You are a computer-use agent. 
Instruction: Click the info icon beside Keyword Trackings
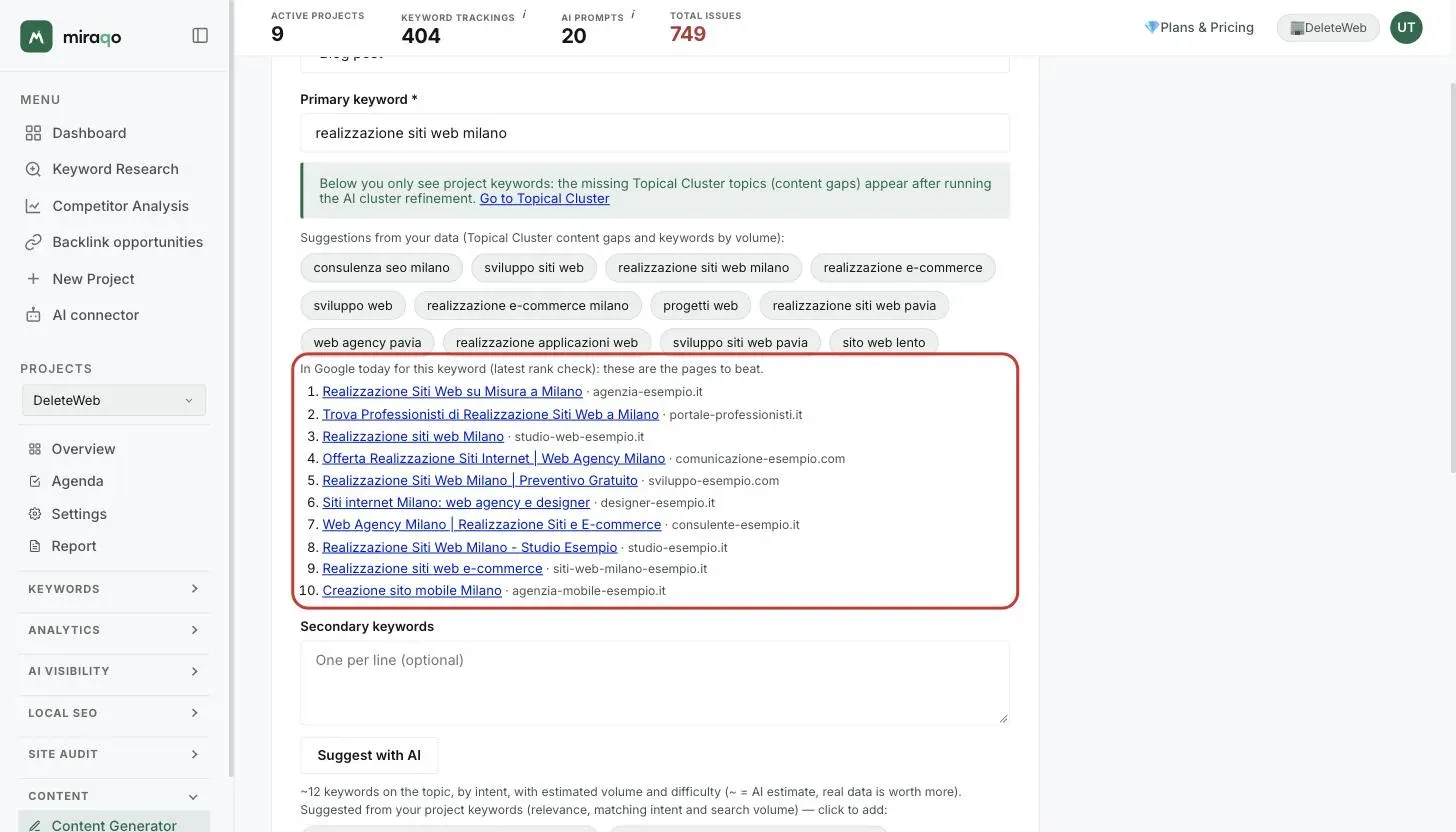pos(524,15)
